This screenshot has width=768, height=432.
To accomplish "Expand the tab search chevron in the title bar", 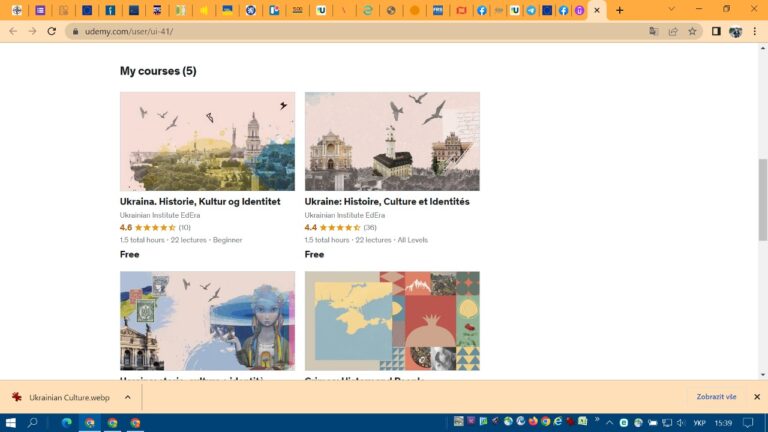I will click(x=672, y=10).
